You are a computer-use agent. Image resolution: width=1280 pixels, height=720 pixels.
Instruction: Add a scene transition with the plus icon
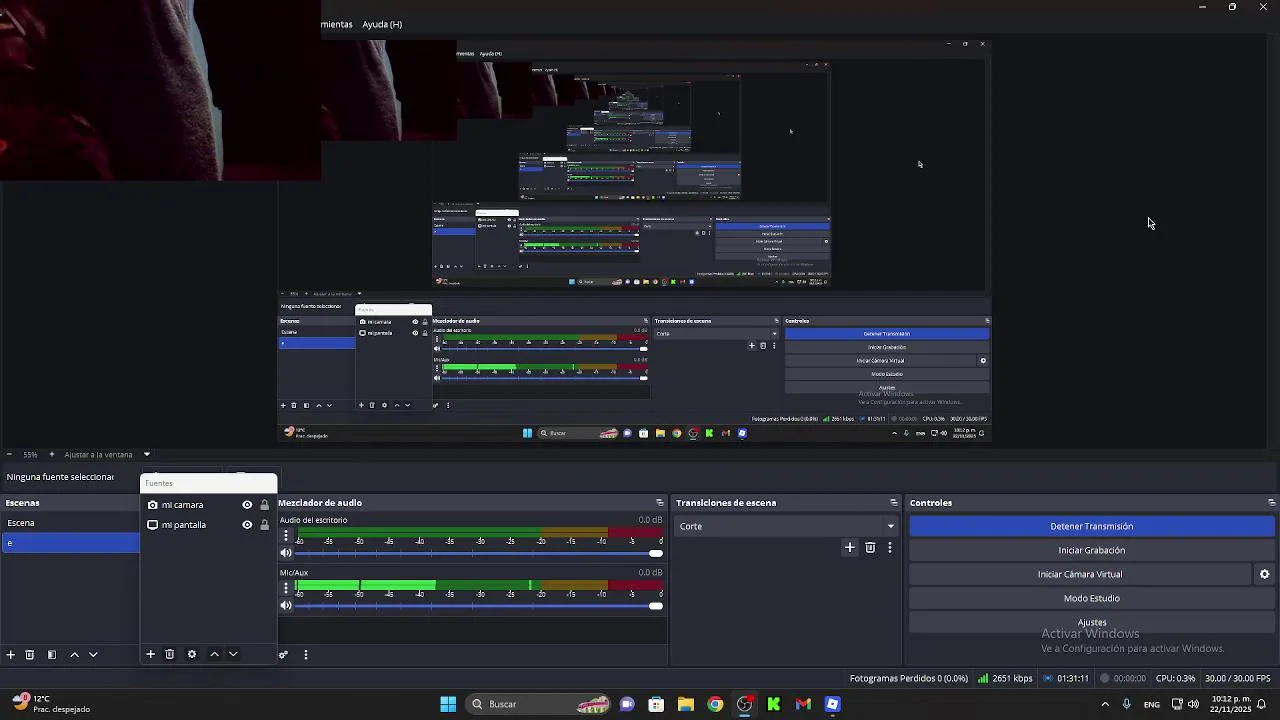[850, 547]
